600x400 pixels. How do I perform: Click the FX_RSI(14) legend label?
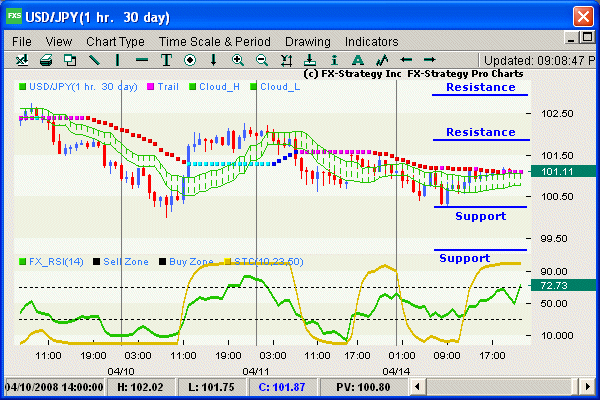coord(56,262)
